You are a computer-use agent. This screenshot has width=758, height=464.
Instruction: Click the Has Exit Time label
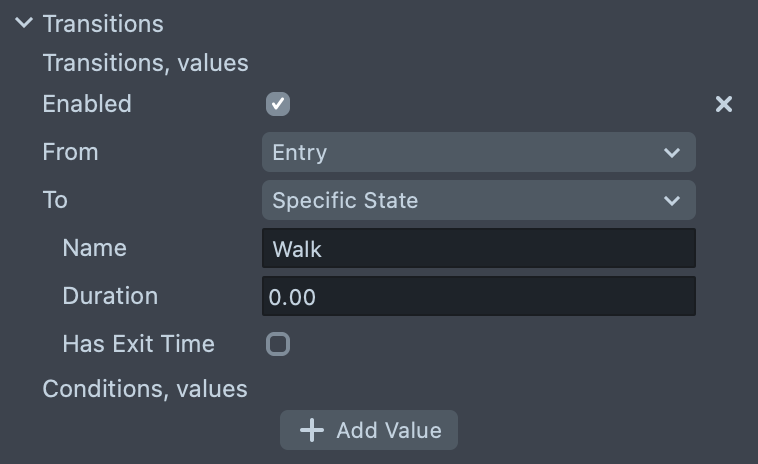click(x=138, y=344)
